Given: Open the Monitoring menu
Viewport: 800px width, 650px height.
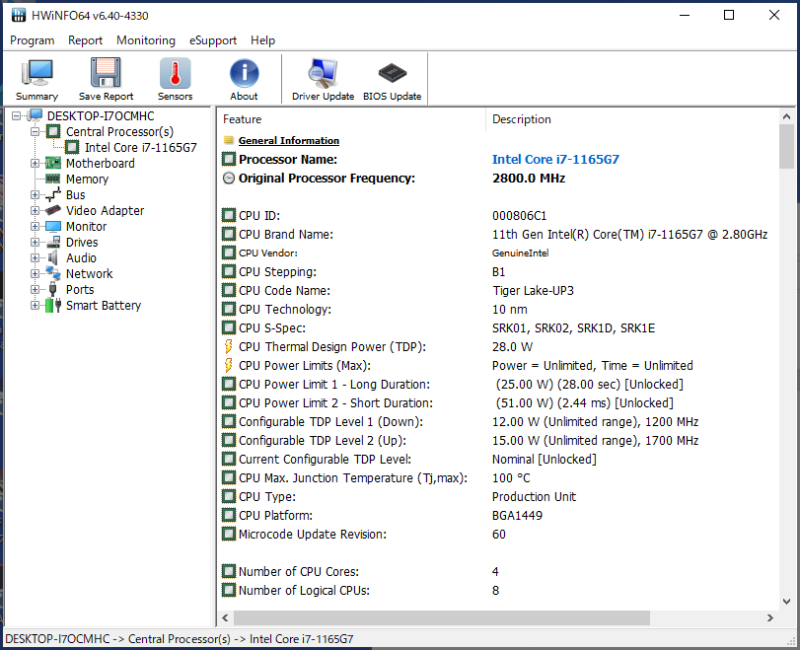Looking at the screenshot, I should (145, 40).
